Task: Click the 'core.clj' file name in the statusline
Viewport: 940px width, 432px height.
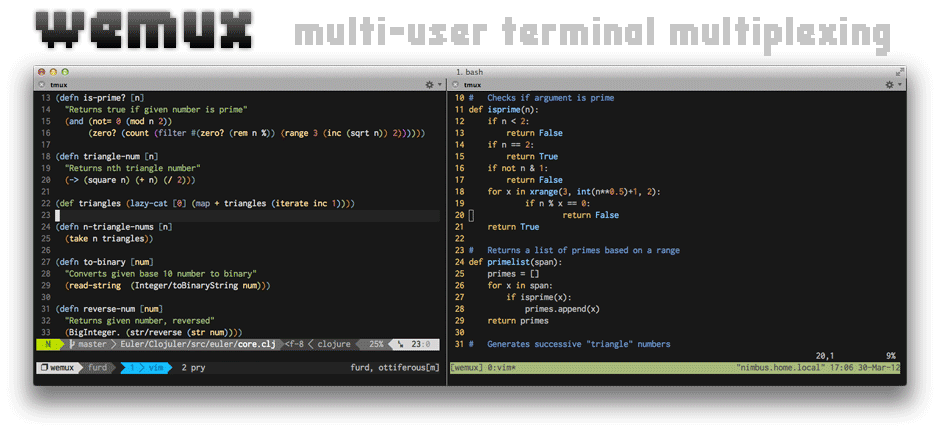Action: [258, 345]
